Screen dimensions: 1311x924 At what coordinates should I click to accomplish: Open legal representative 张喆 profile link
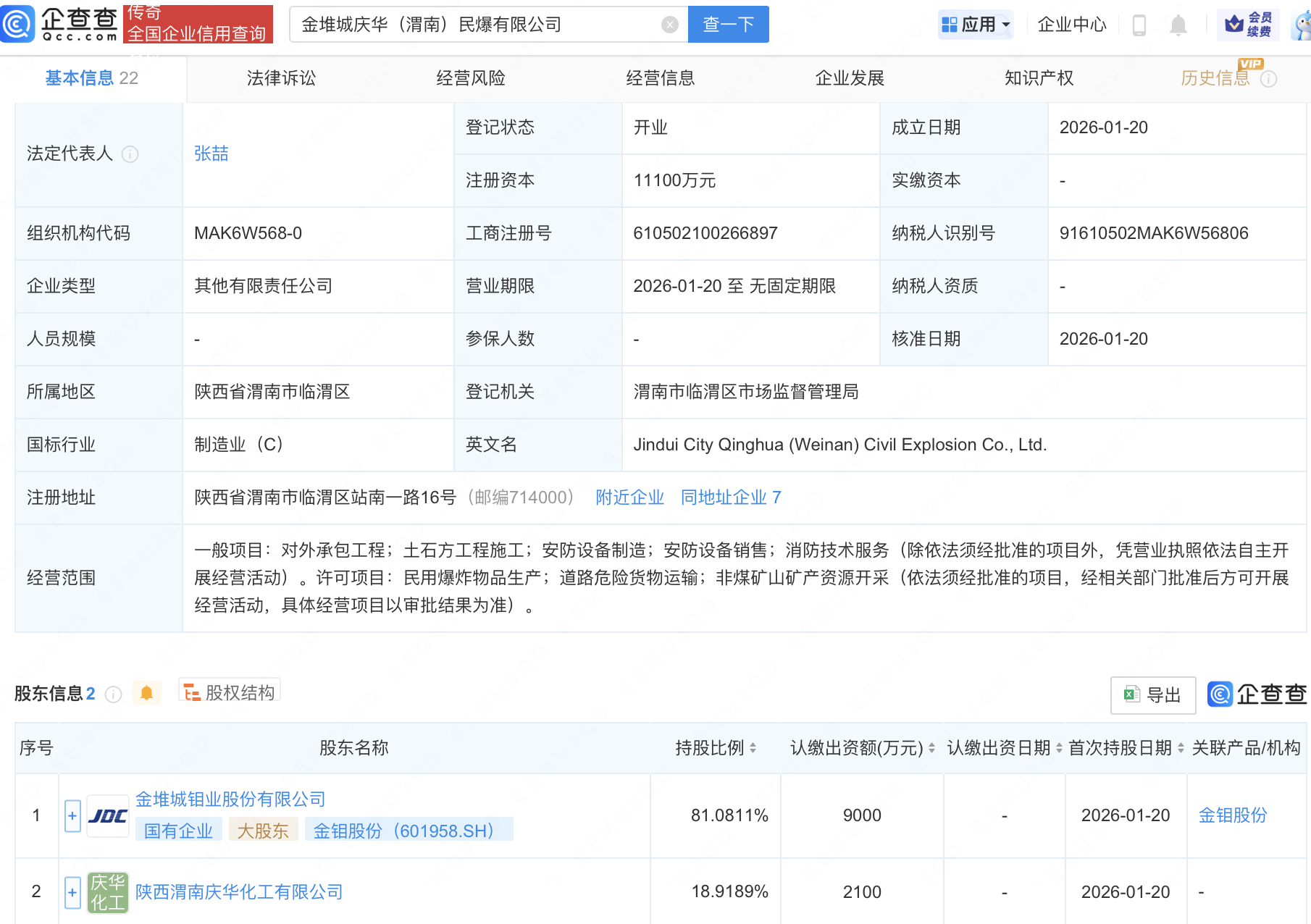point(211,153)
